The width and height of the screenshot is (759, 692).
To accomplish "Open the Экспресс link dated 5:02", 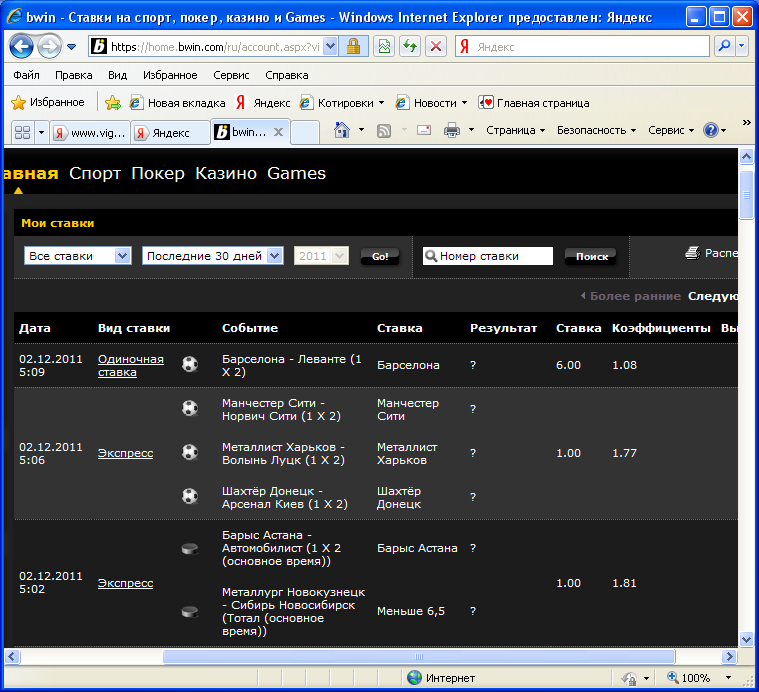I will pos(125,583).
